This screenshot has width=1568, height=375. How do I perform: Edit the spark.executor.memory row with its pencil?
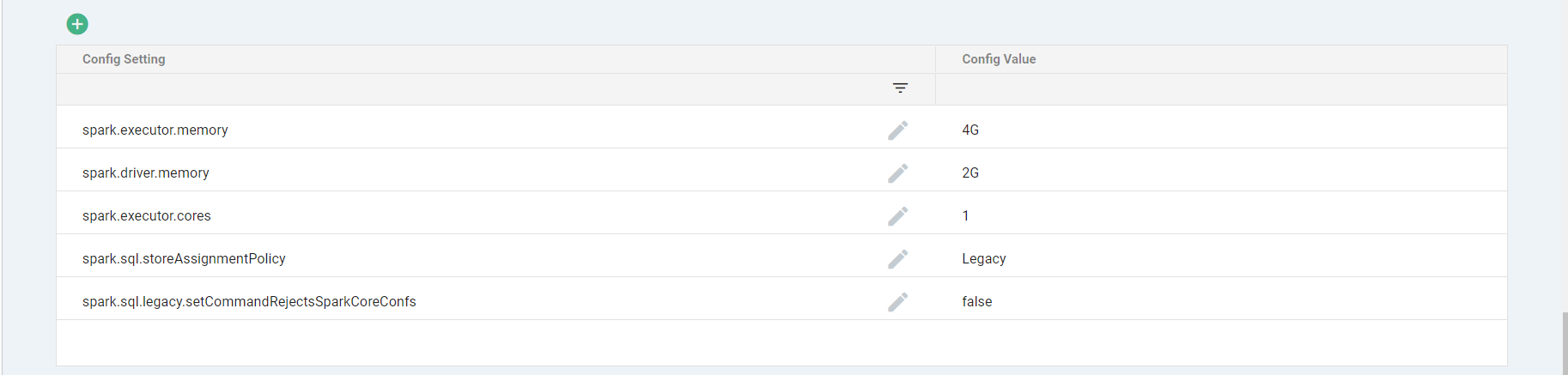[898, 130]
